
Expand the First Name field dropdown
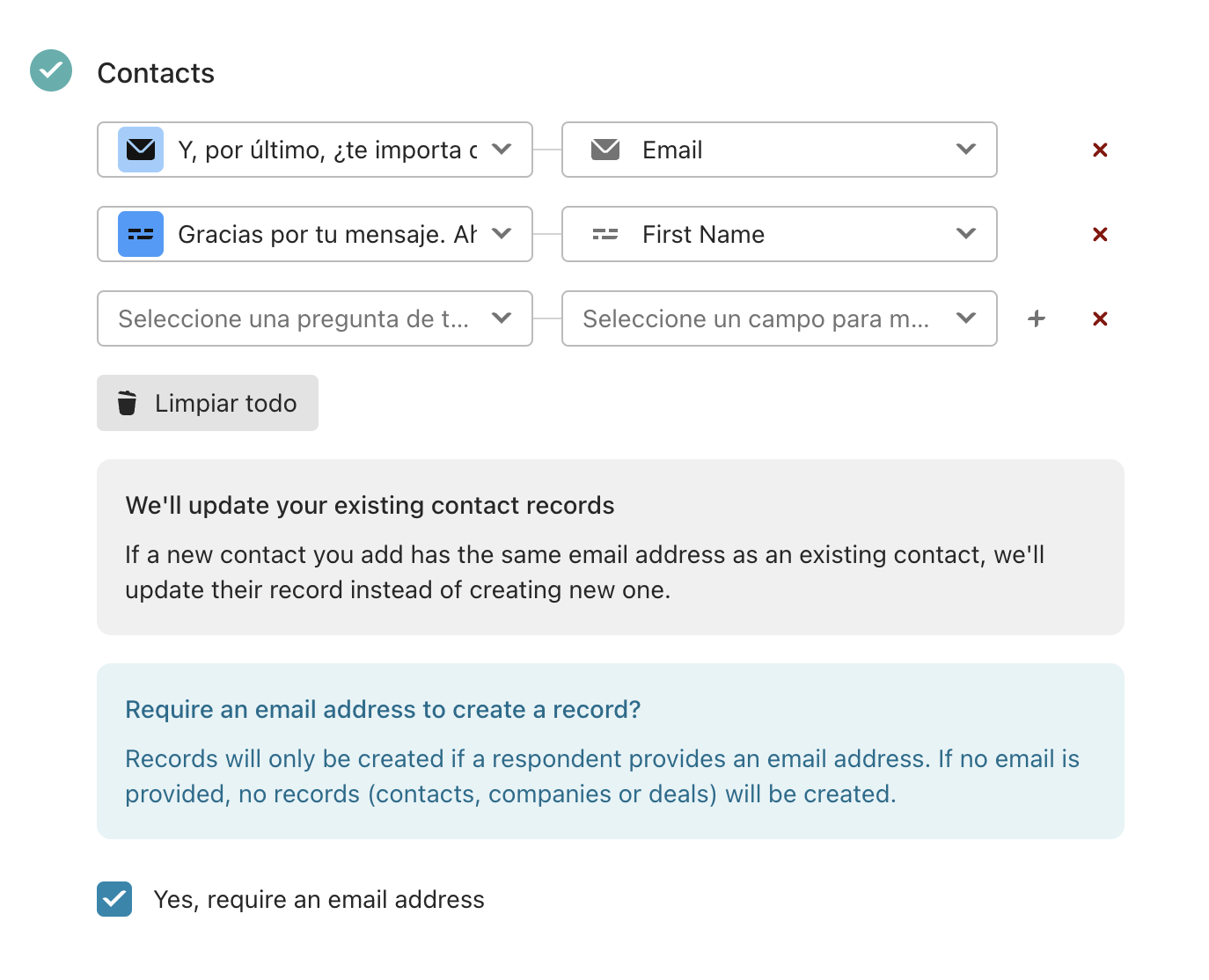point(780,234)
